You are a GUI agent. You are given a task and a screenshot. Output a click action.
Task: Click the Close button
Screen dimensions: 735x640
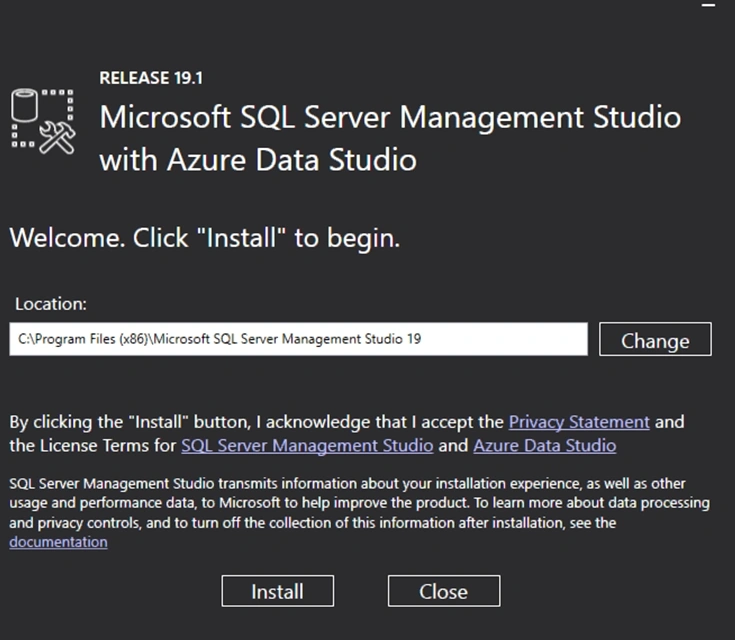pyautogui.click(x=443, y=591)
